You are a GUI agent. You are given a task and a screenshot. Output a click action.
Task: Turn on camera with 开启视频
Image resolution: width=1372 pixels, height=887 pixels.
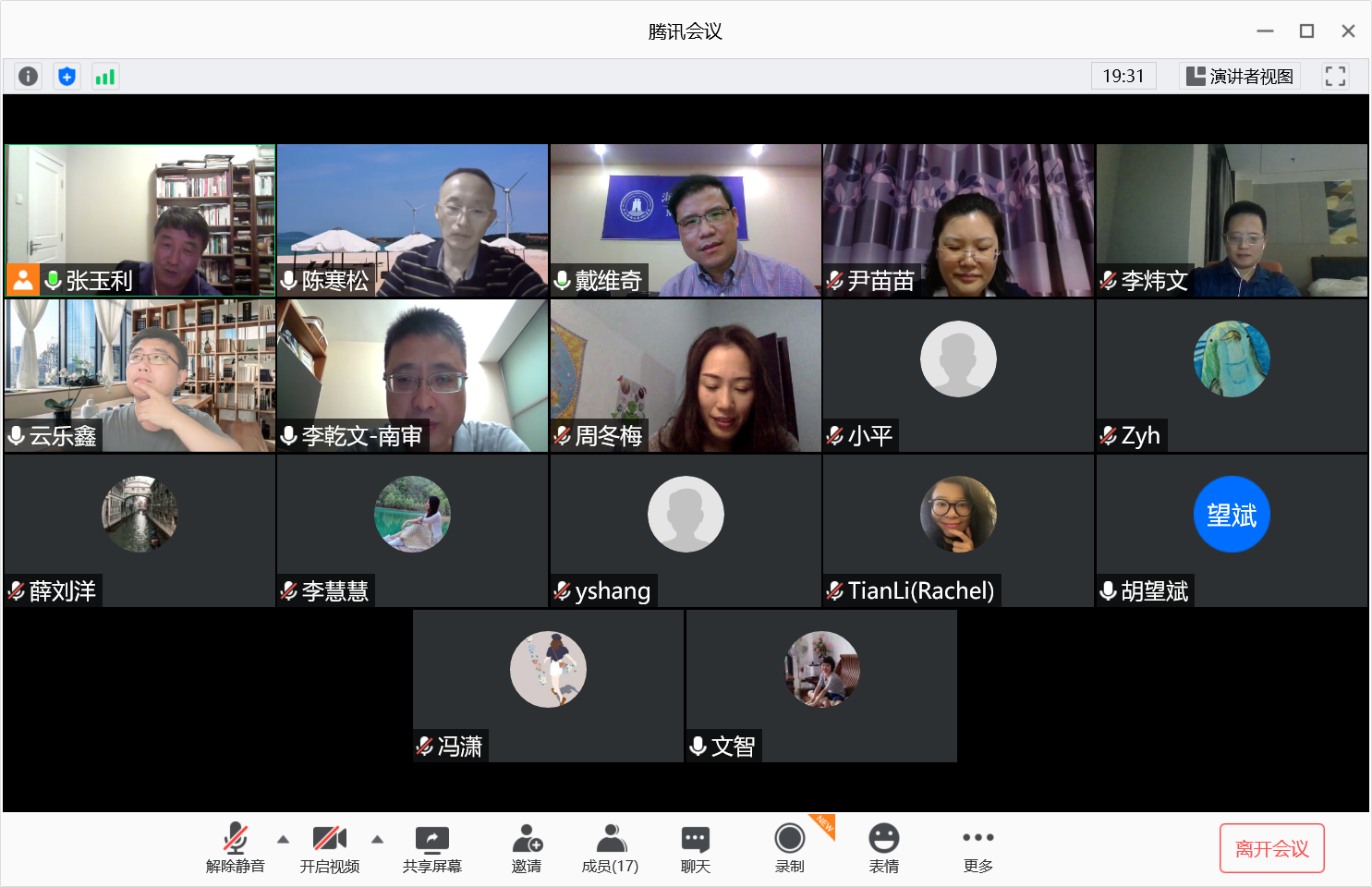point(330,848)
